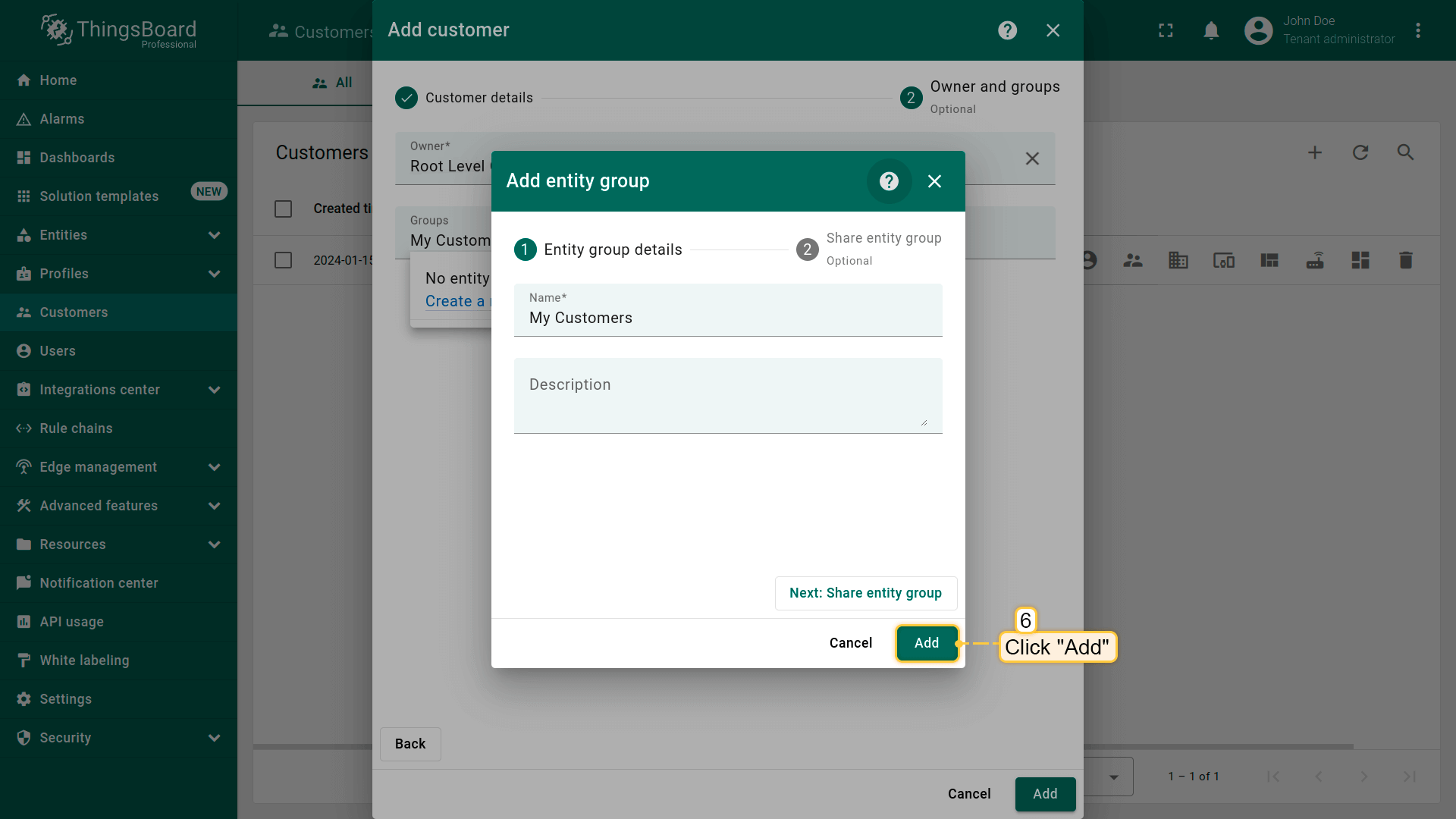Open the Notification center from sidebar

pos(99,583)
